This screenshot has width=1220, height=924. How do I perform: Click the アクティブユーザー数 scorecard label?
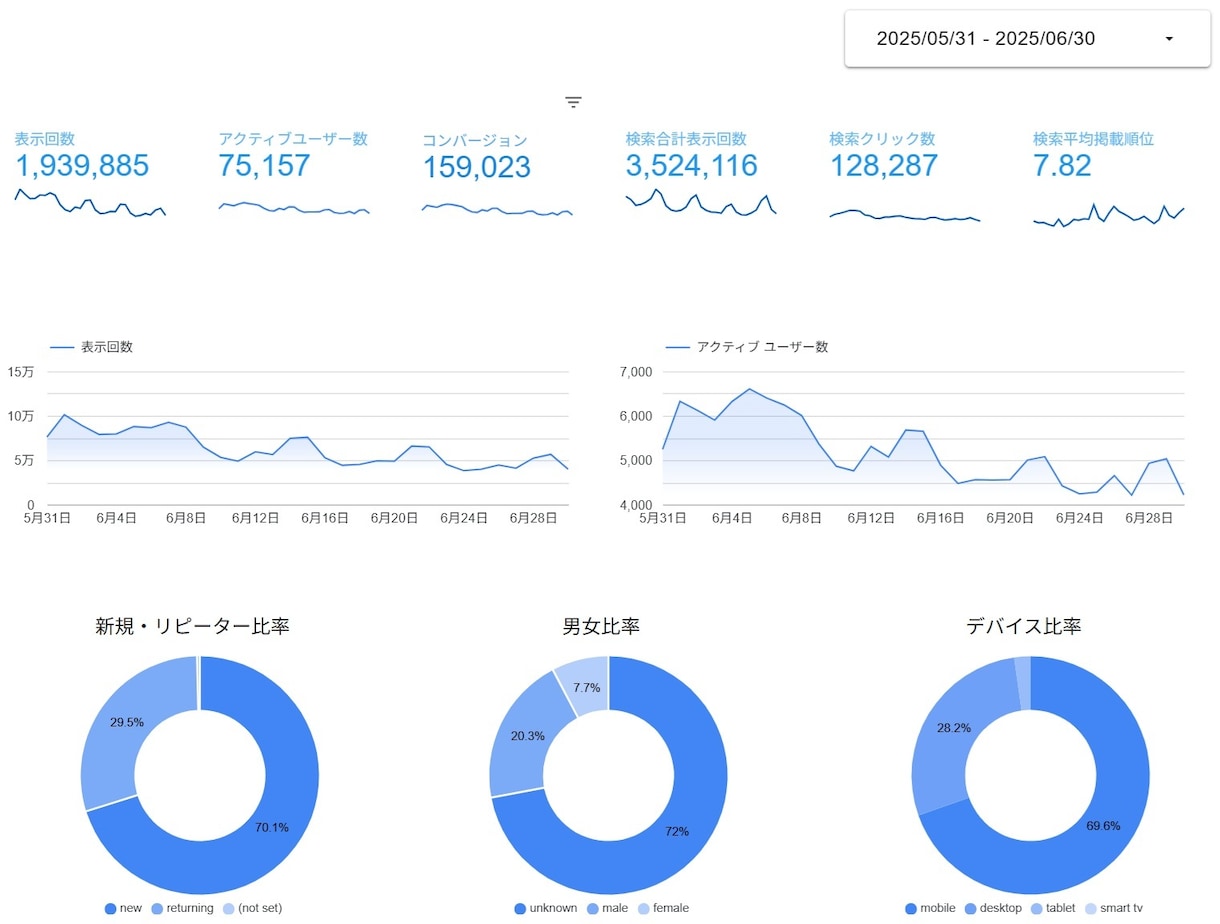click(293, 139)
